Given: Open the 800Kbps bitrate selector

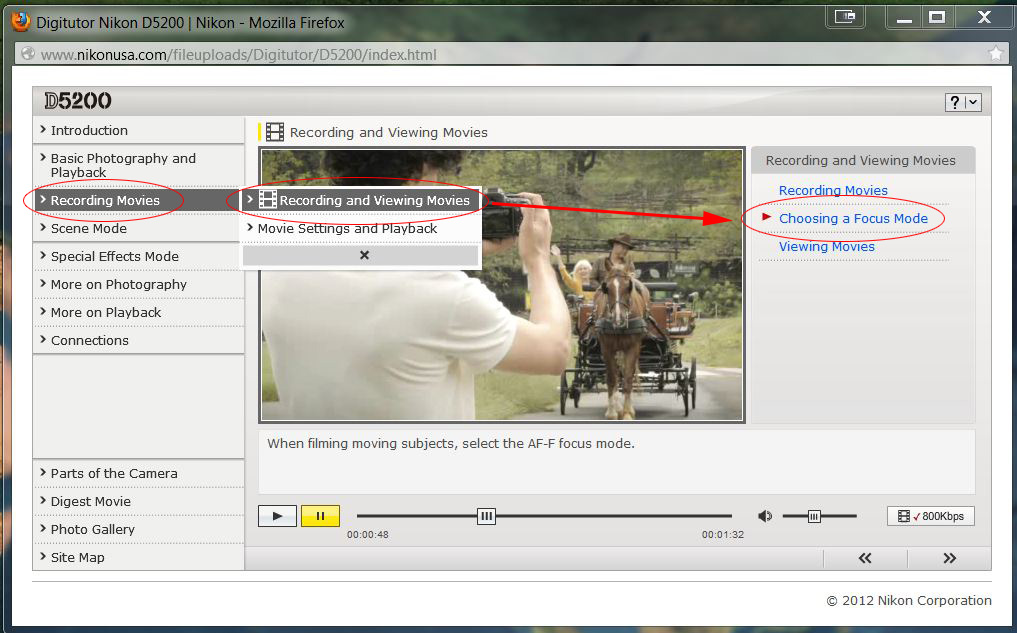Looking at the screenshot, I should (x=931, y=516).
